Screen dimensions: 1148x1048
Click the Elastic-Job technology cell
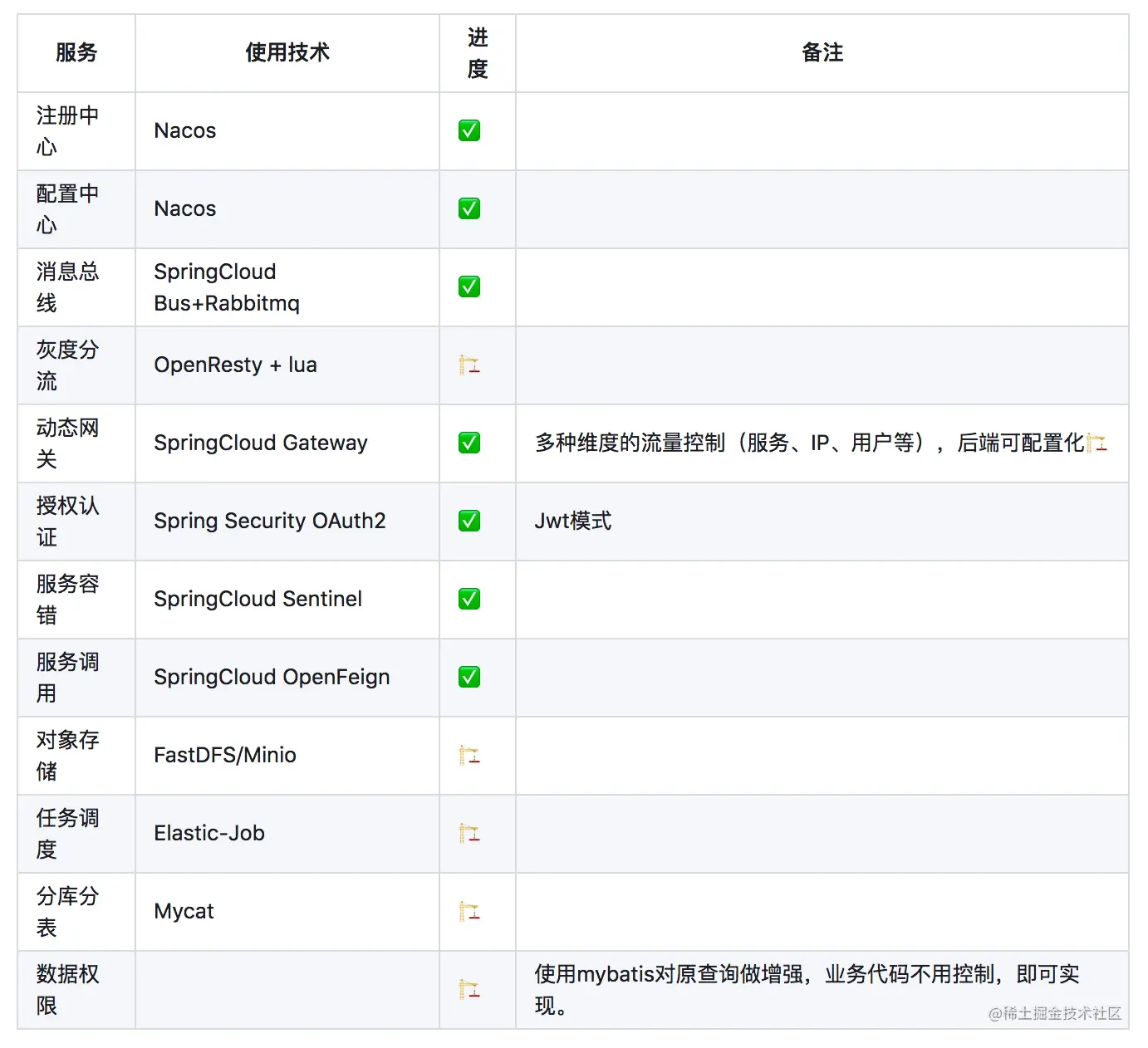pyautogui.click(x=287, y=833)
